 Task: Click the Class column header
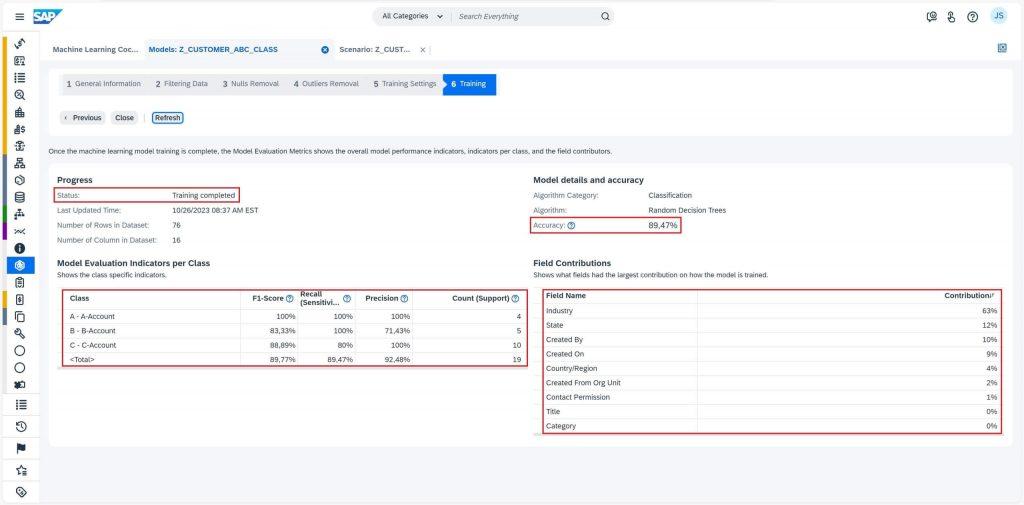click(x=80, y=299)
